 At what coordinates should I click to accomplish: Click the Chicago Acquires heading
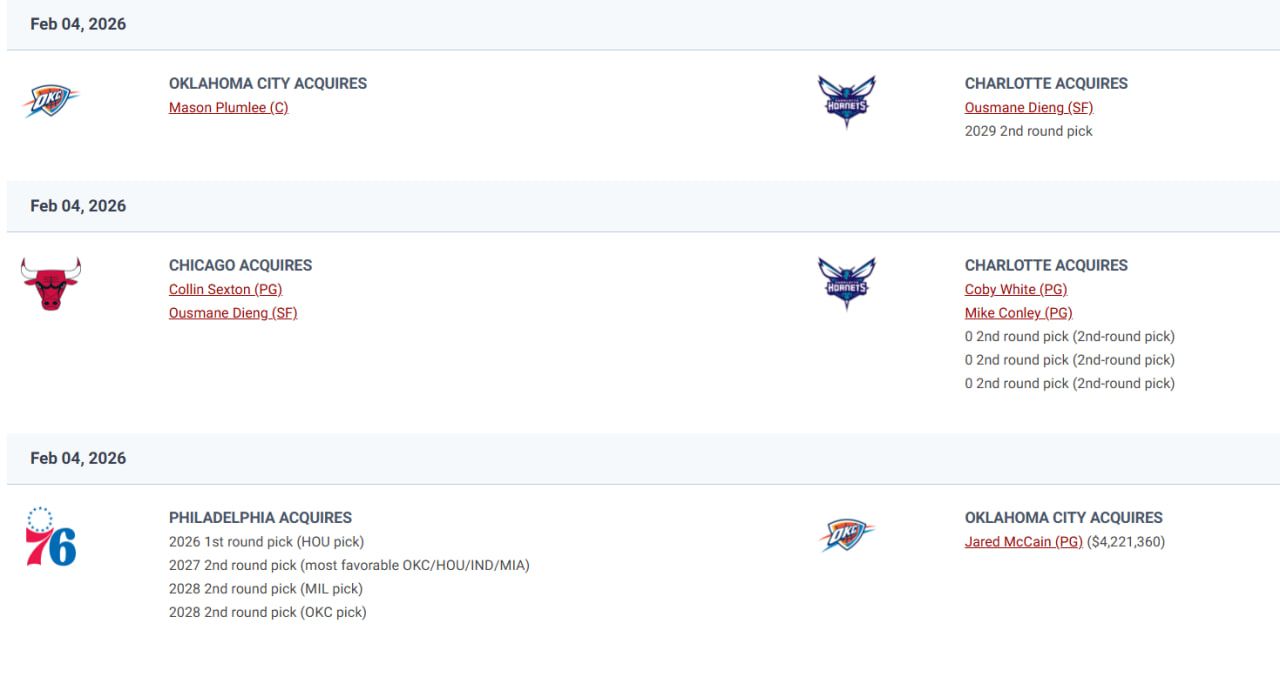click(240, 266)
